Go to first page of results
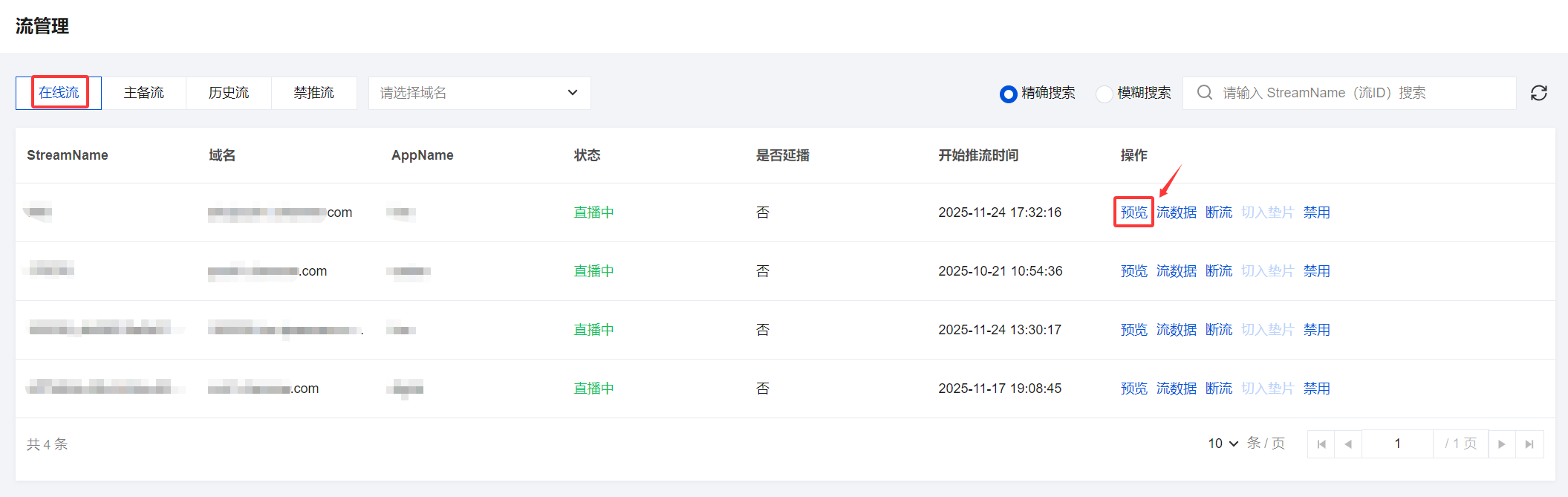This screenshot has width=1568, height=497. (1321, 444)
